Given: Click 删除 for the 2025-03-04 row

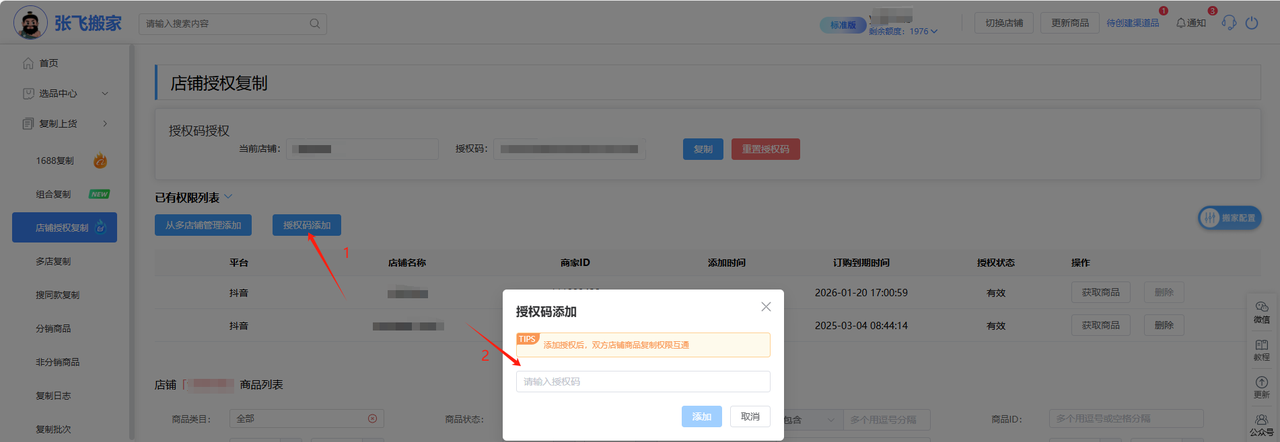Looking at the screenshot, I should tap(1164, 325).
